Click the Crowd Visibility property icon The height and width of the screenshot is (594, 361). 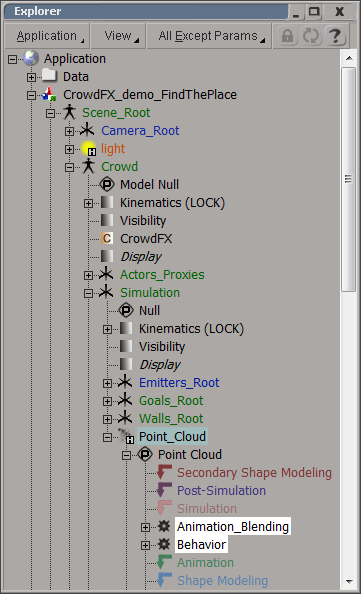(107, 220)
